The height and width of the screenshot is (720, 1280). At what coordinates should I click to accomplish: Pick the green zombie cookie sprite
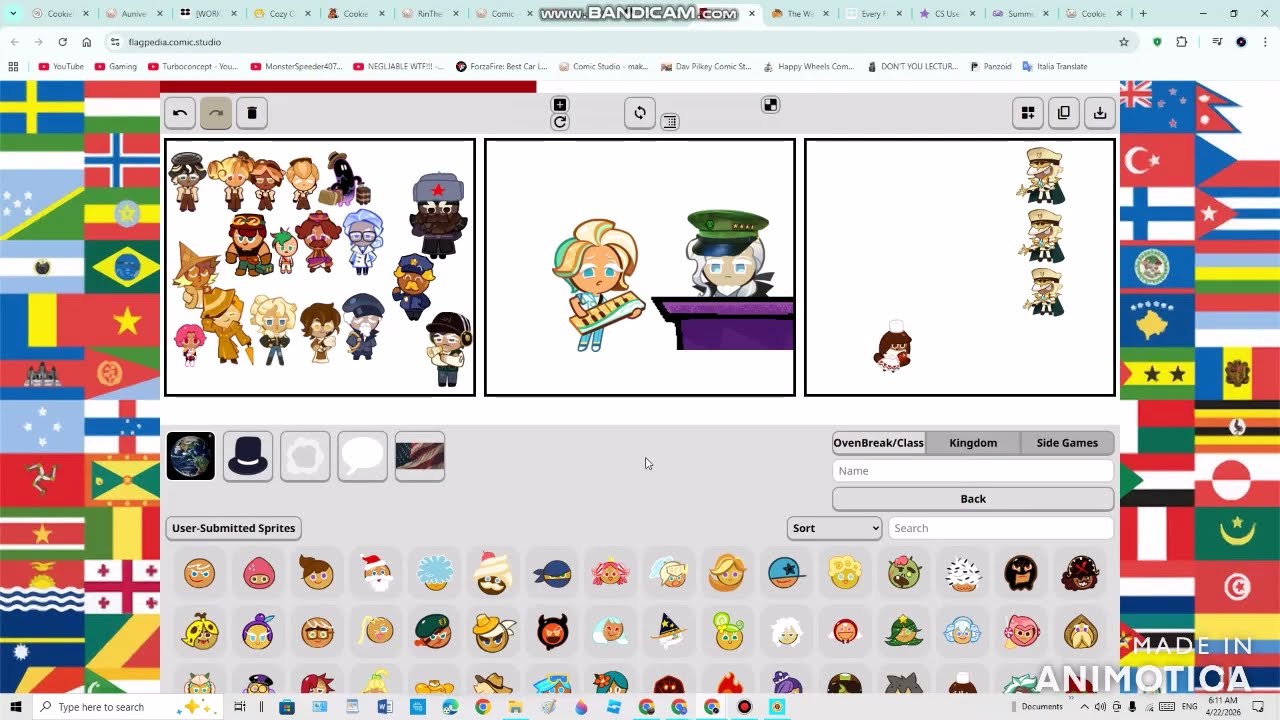(x=904, y=573)
